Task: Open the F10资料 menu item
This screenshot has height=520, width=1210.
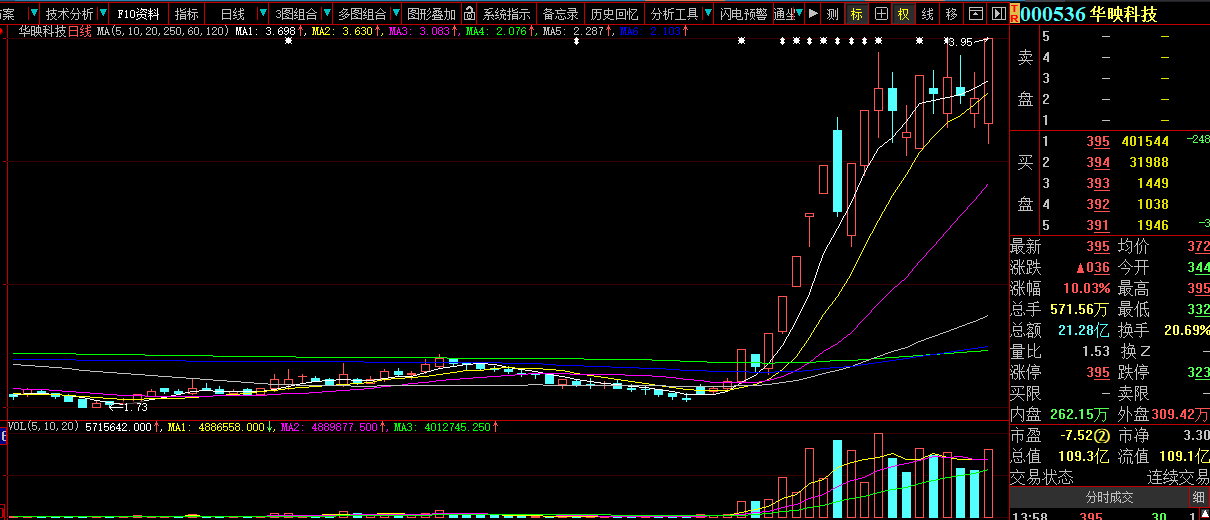Action: click(137, 14)
